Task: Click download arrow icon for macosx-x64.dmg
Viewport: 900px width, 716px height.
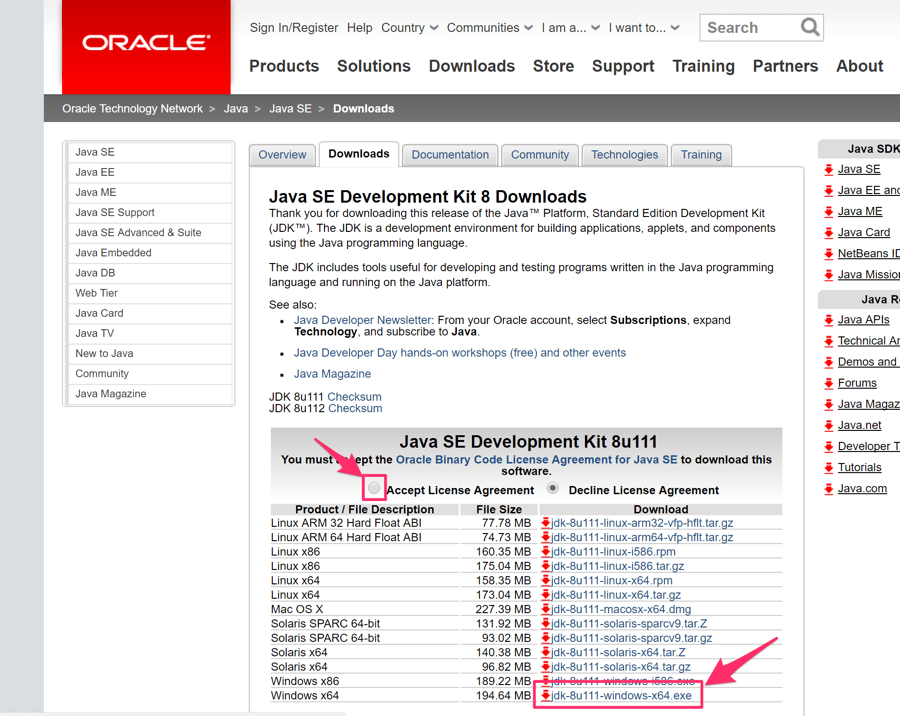Action: pyautogui.click(x=545, y=609)
